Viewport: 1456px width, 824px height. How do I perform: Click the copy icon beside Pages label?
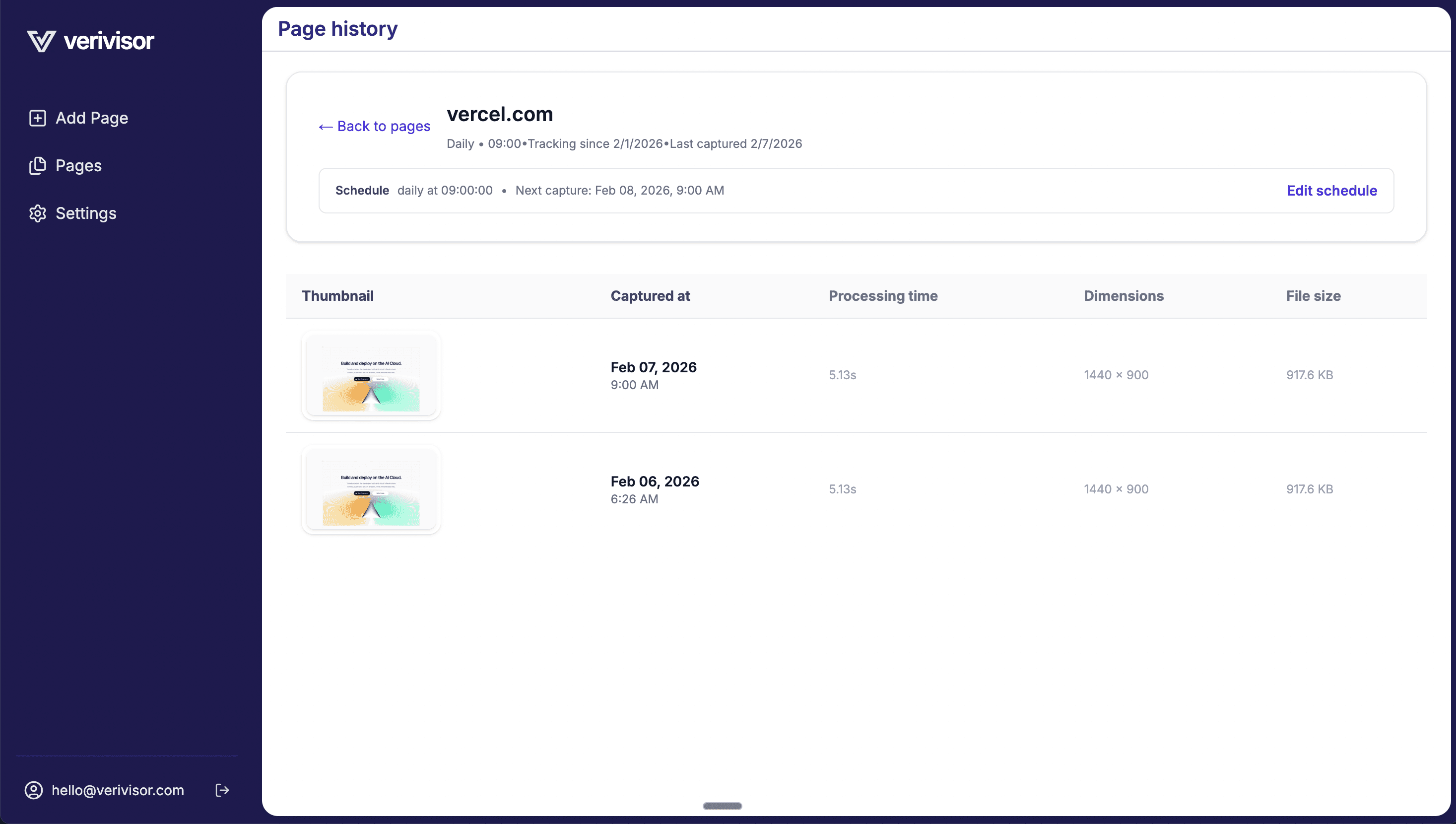point(37,165)
